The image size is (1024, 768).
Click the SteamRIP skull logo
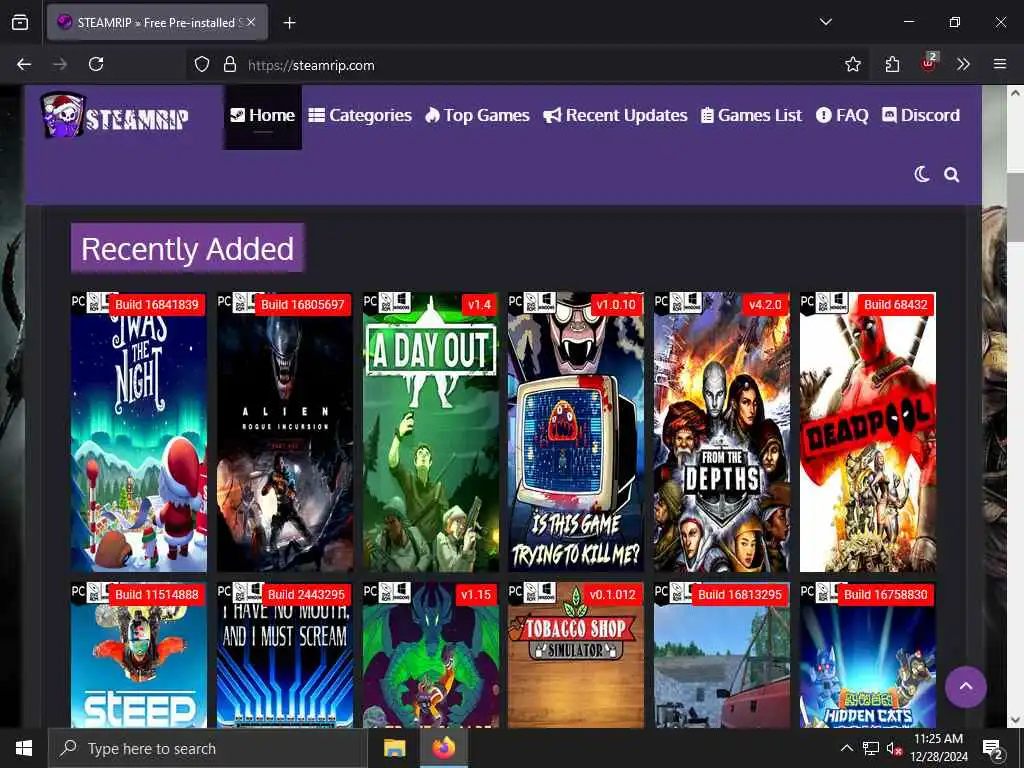click(x=116, y=115)
